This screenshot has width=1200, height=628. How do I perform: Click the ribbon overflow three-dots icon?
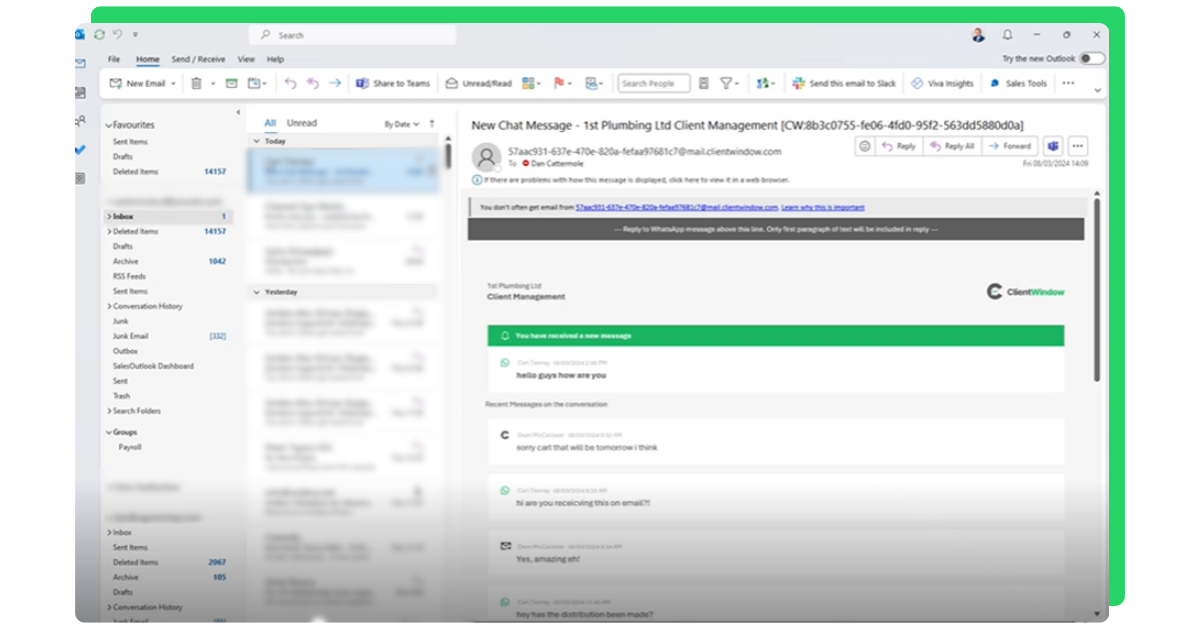point(1068,84)
